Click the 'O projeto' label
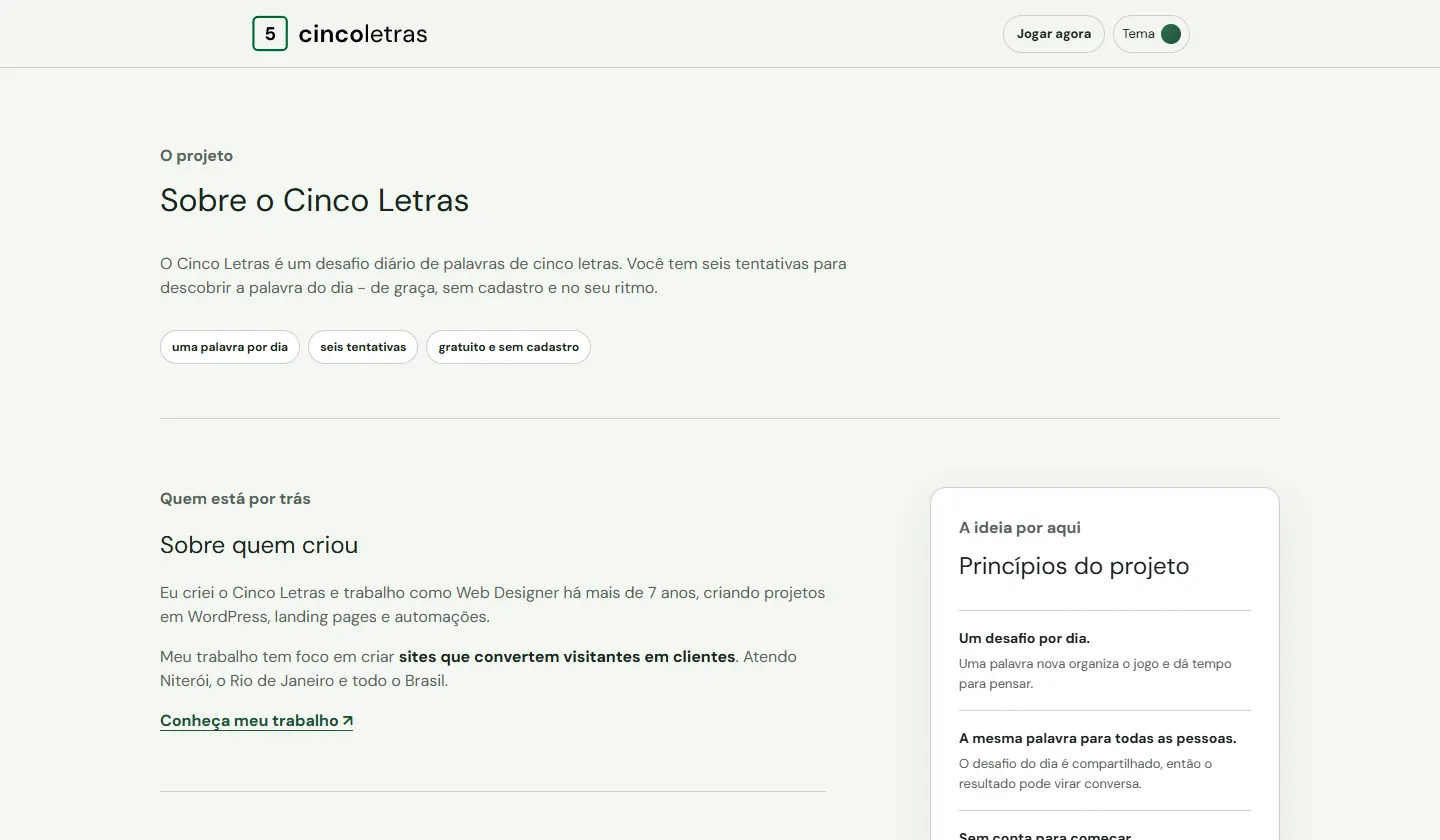 pos(196,156)
